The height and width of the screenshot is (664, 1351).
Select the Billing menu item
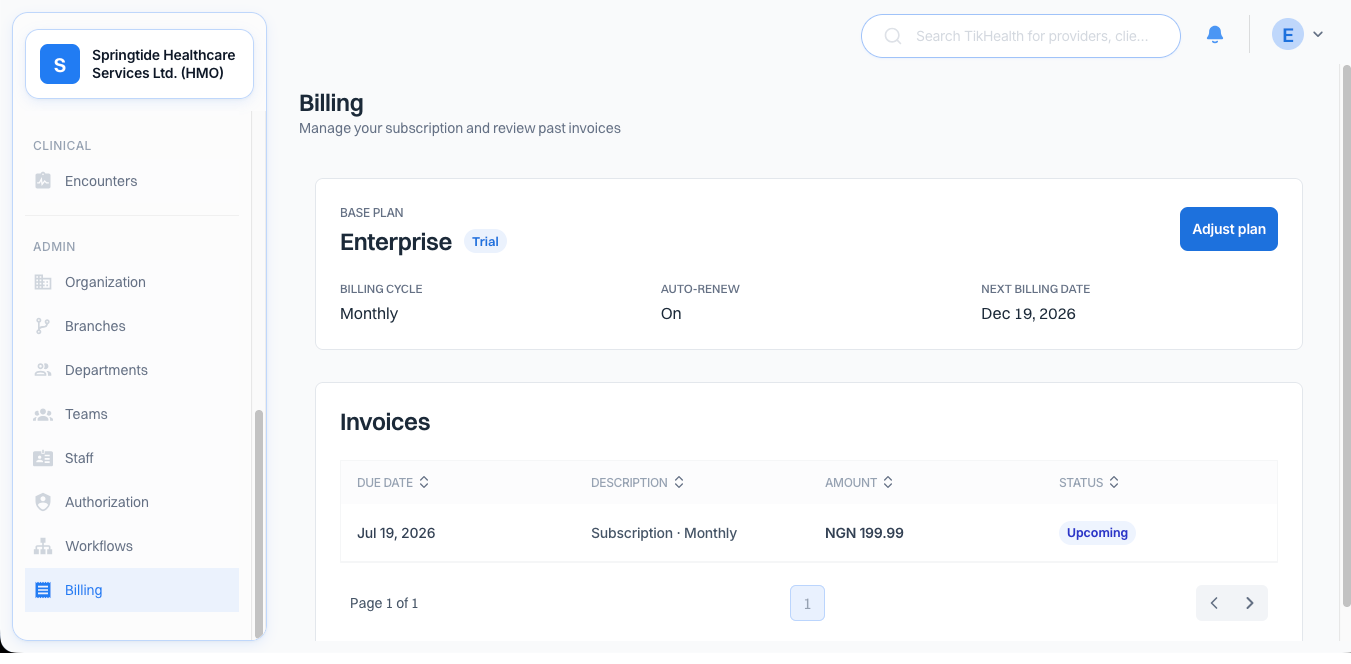132,590
